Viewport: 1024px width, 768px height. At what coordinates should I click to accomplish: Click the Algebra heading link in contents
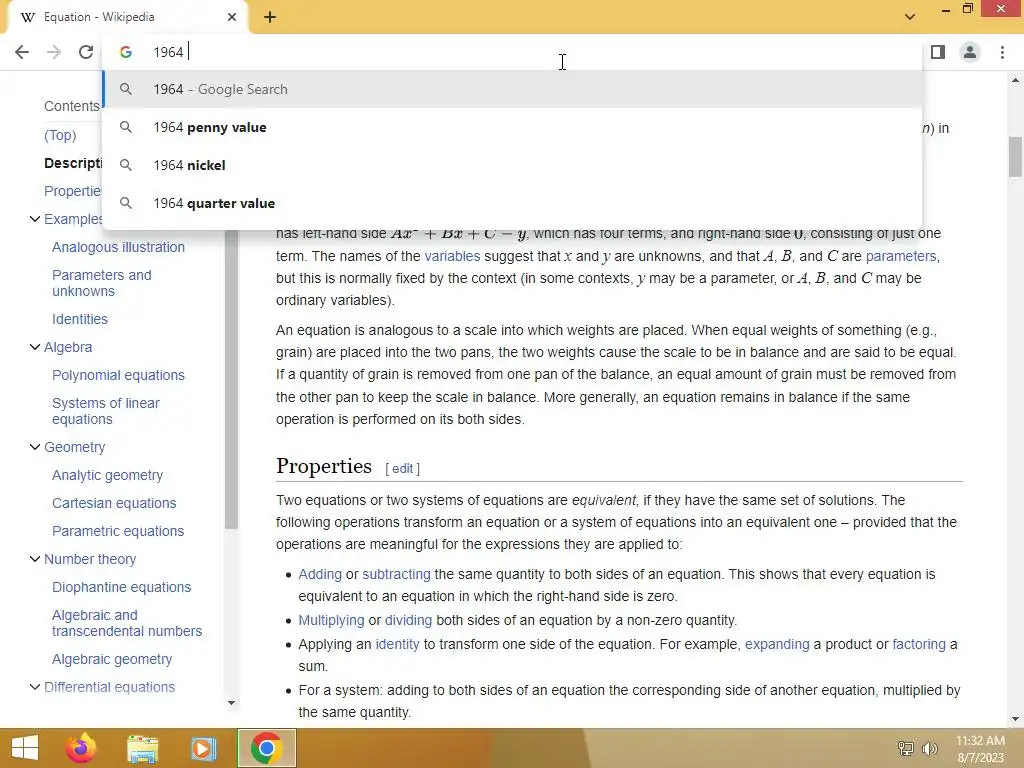68,347
